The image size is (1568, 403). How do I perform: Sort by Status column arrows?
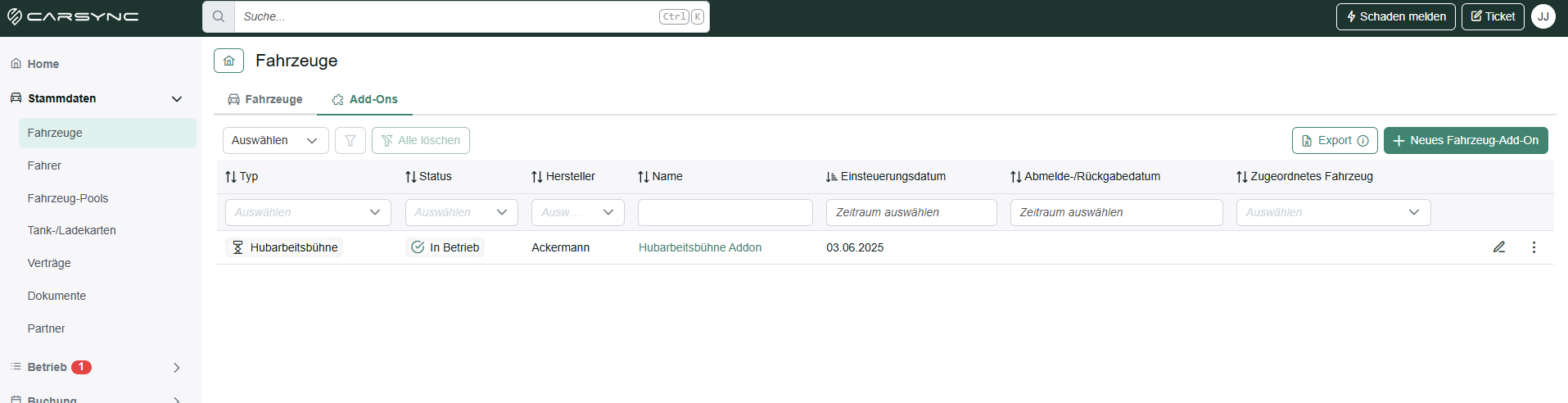411,177
